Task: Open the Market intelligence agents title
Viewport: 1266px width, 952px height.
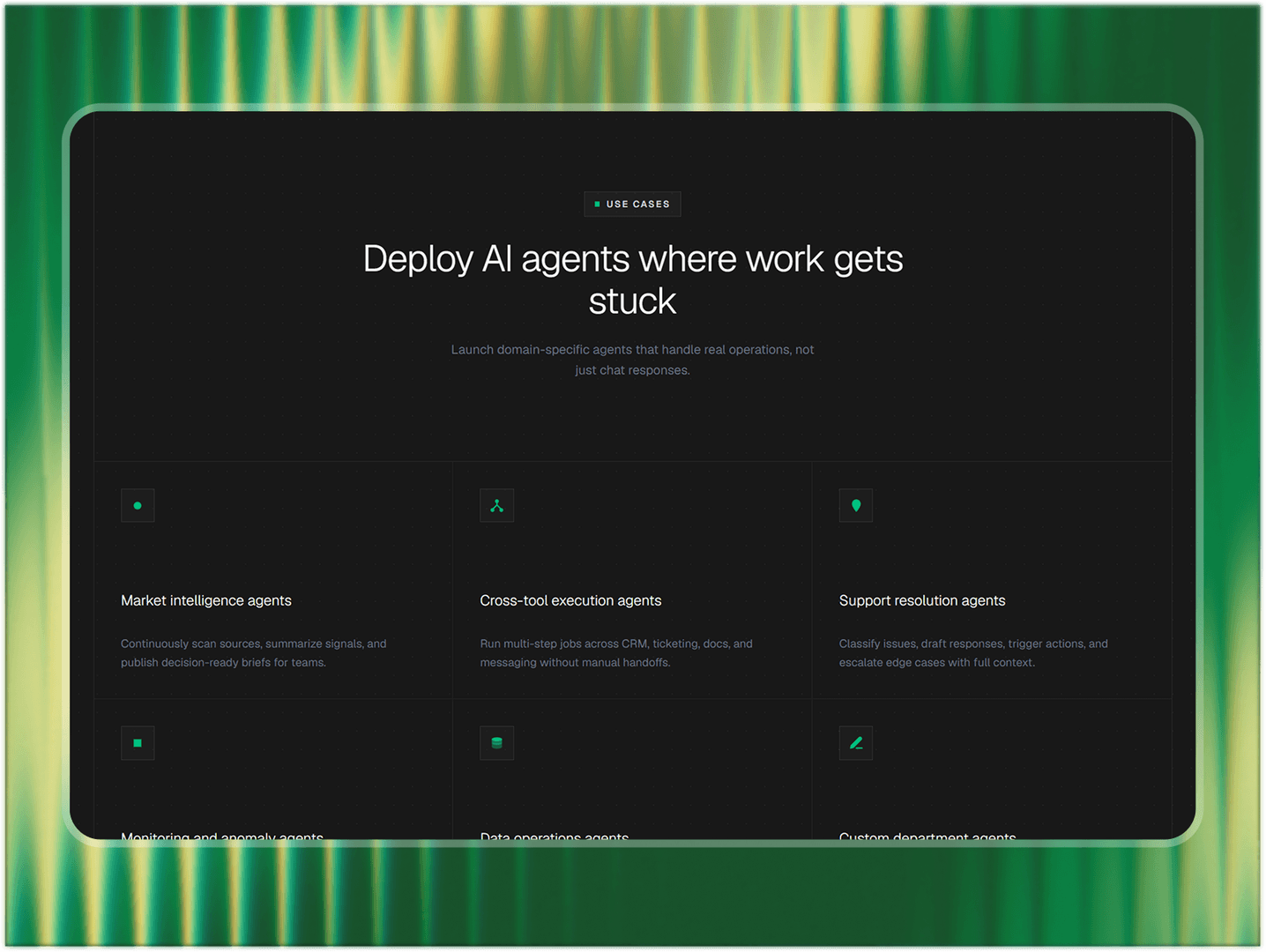Action: [x=206, y=600]
